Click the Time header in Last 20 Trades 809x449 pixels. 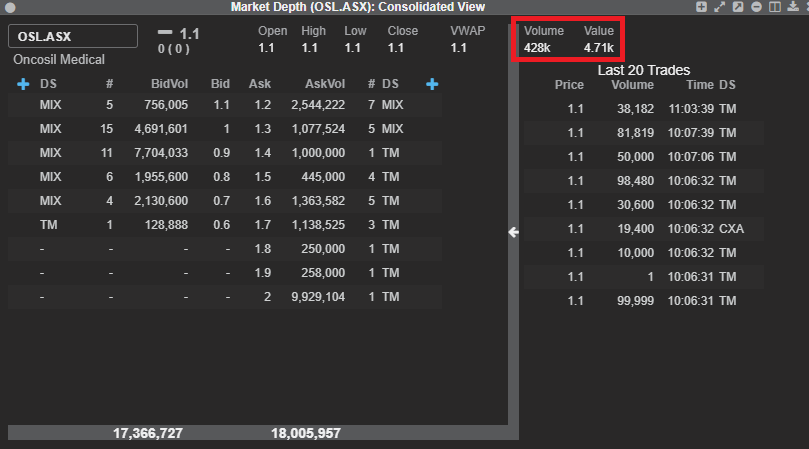(x=700, y=85)
